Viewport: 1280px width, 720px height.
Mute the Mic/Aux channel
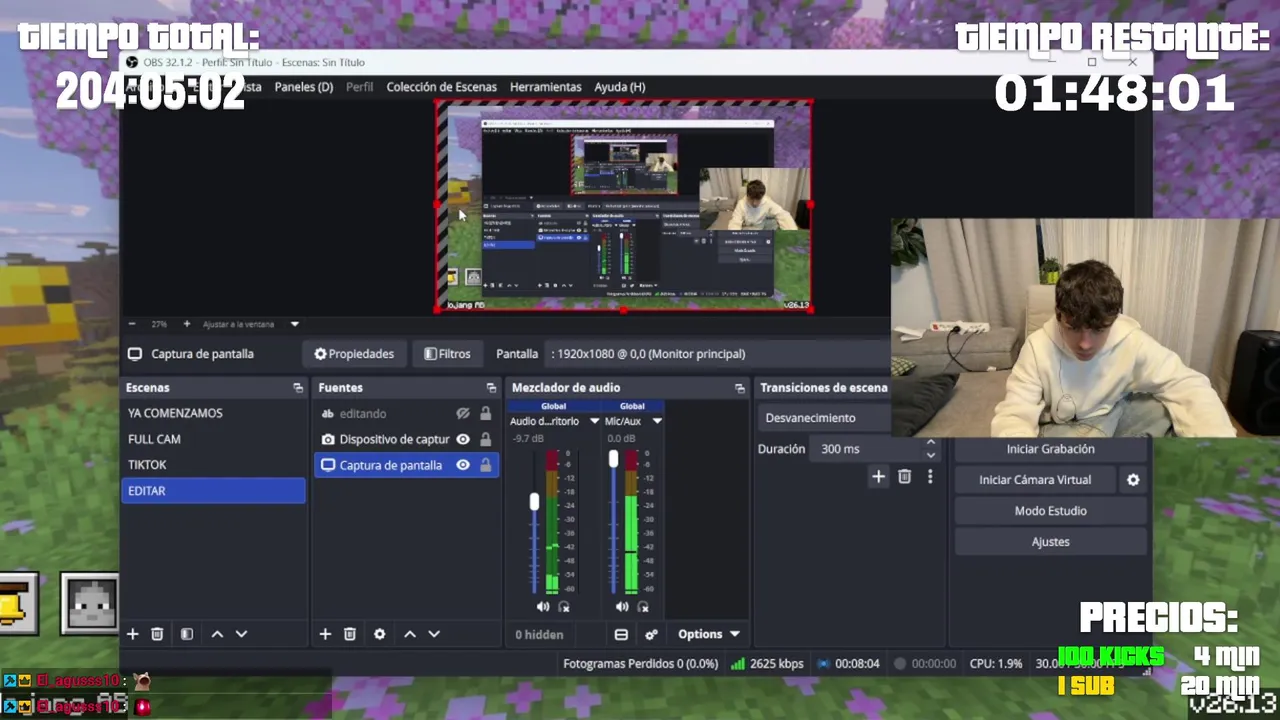(x=622, y=607)
